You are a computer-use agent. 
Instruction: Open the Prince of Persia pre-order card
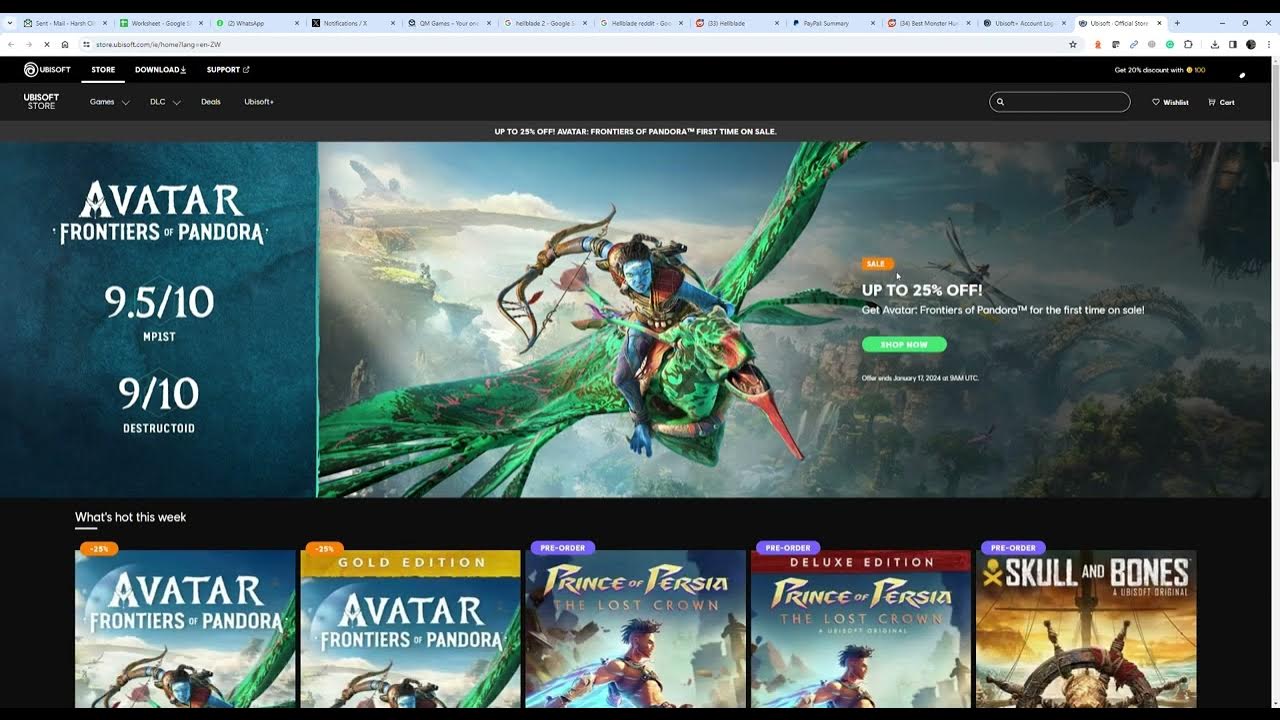point(636,629)
